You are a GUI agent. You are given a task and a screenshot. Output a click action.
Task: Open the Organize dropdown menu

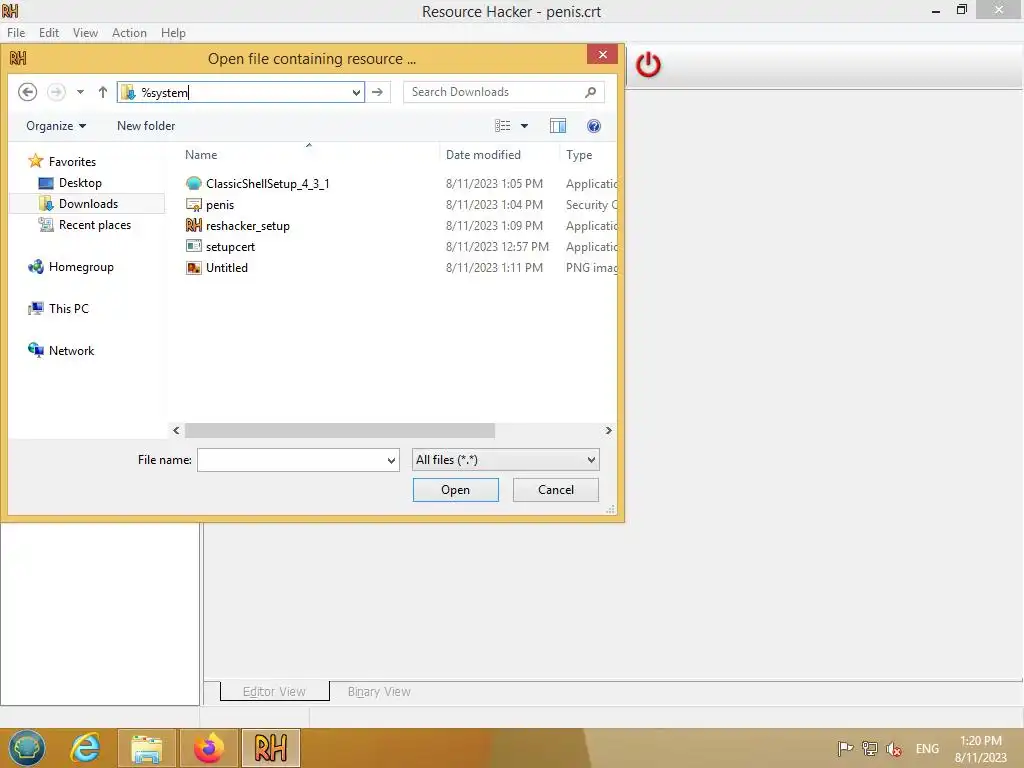pos(56,126)
